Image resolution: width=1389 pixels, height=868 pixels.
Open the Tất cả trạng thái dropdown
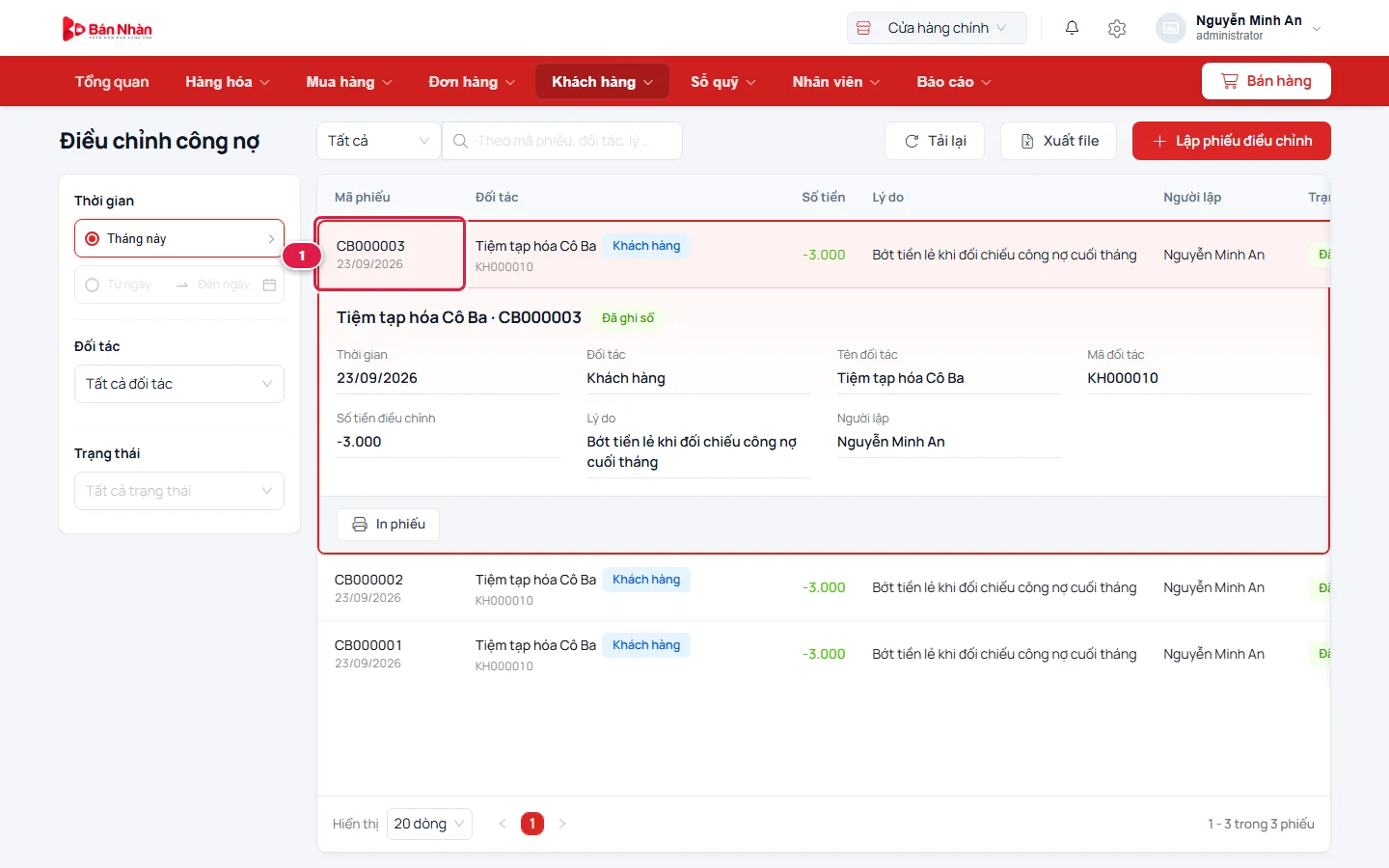(179, 491)
